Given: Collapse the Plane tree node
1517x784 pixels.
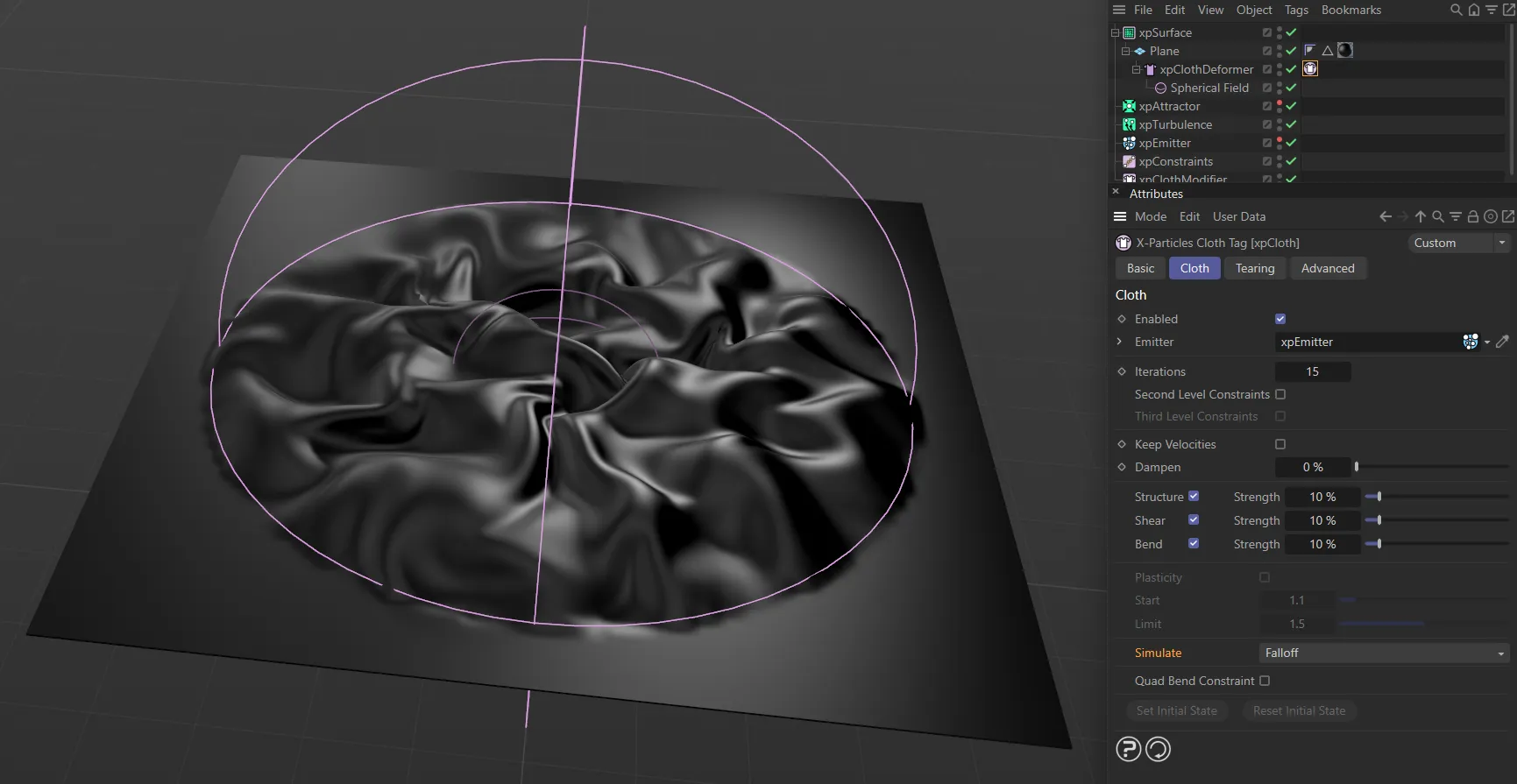Looking at the screenshot, I should click(x=1126, y=51).
